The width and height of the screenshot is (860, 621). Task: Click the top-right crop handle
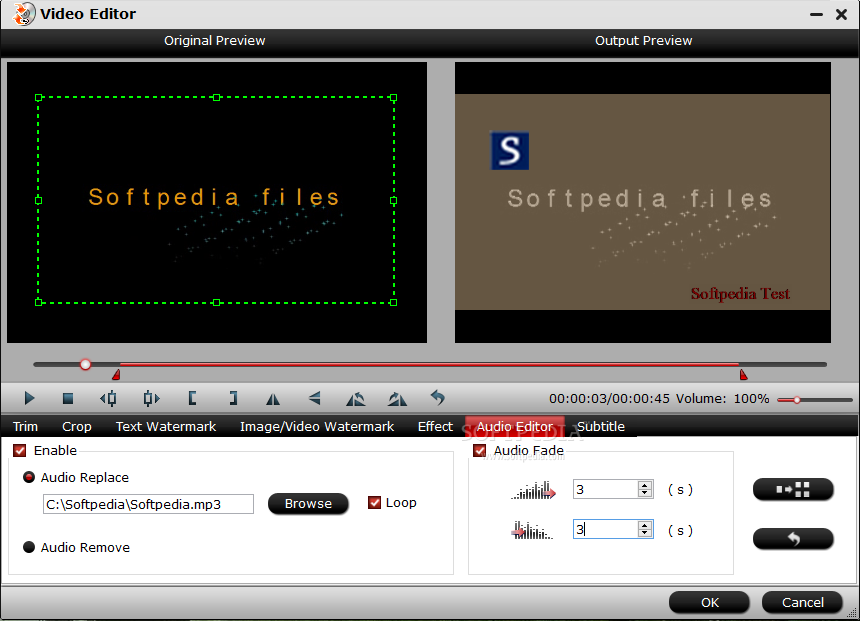coord(393,98)
